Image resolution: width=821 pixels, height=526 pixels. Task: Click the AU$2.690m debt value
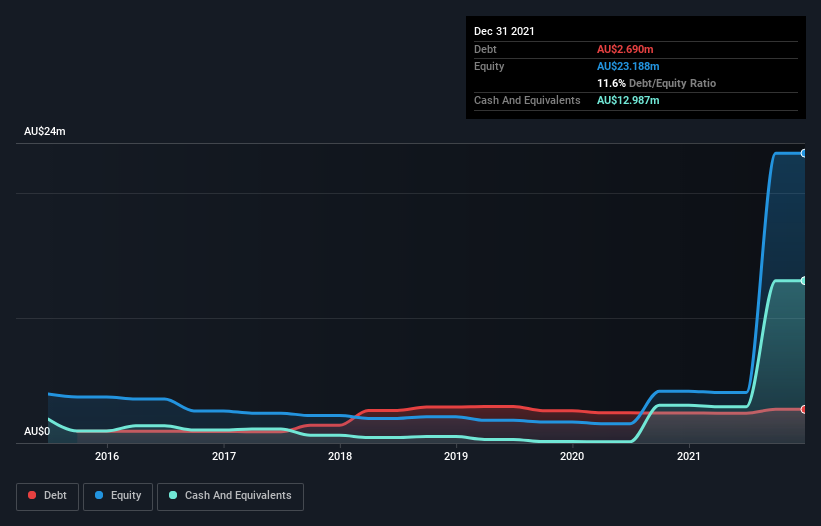tap(625, 49)
